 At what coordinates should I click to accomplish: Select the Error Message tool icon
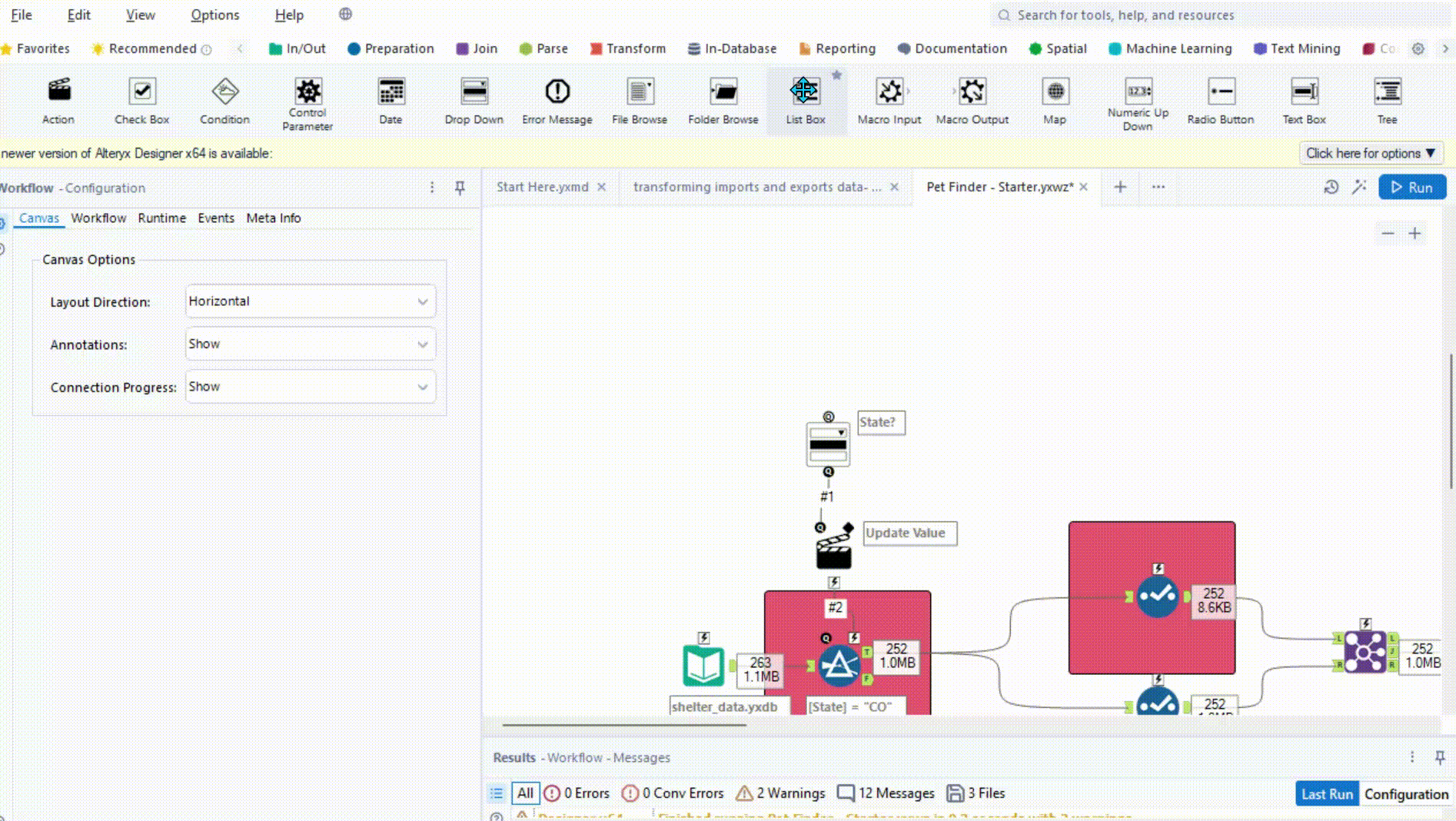point(557,91)
